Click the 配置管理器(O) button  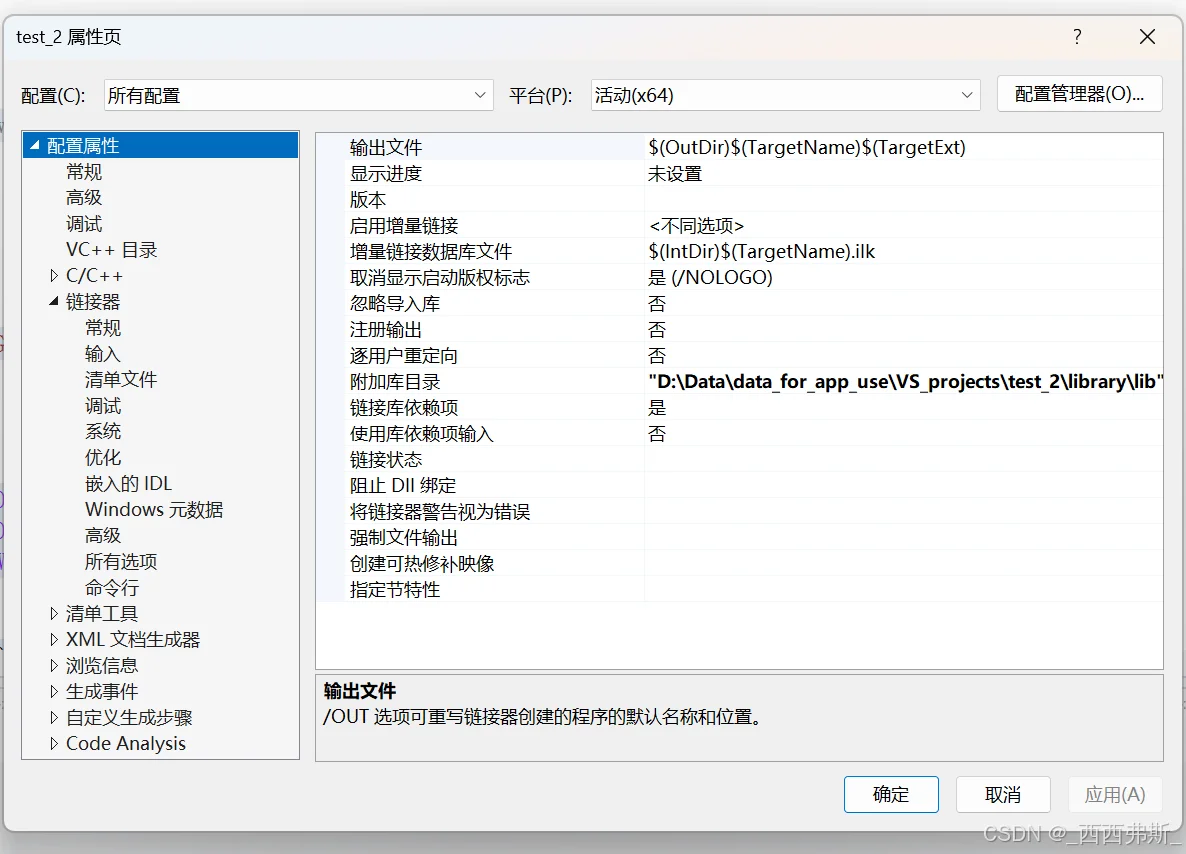point(1079,94)
